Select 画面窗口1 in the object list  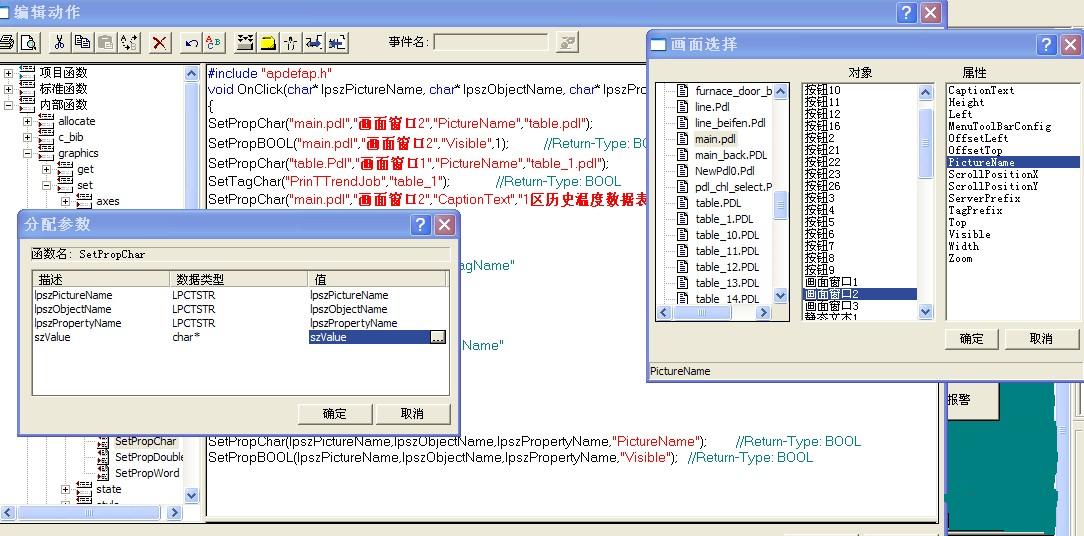click(831, 282)
